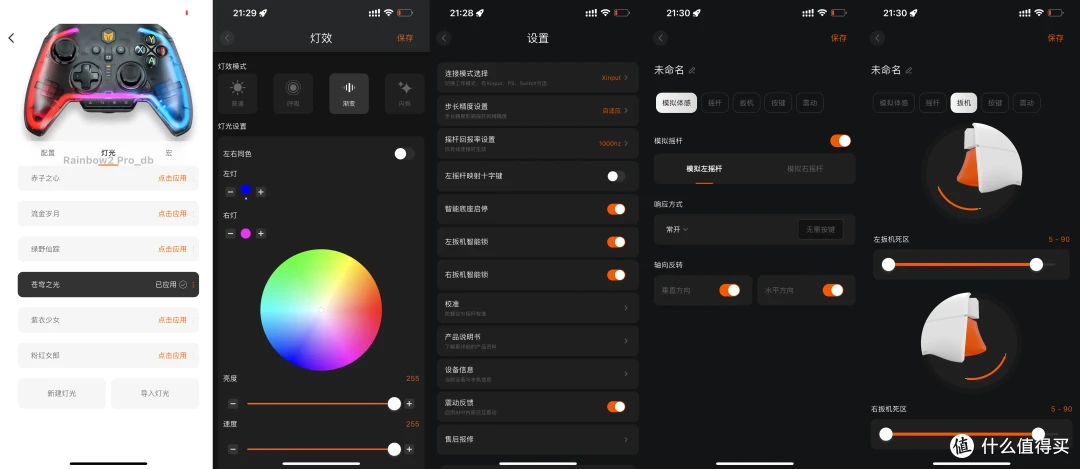Open more options dots for 绿野仙踪
1080x469 pixels.
click(x=194, y=249)
